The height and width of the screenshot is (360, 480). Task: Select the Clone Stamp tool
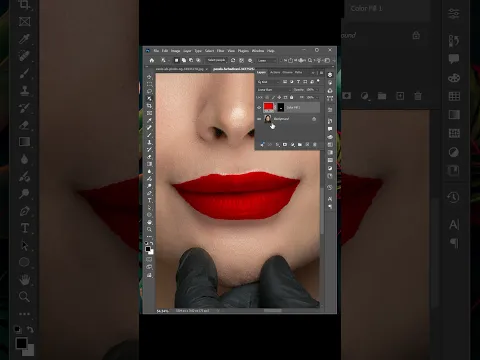pyautogui.click(x=149, y=142)
